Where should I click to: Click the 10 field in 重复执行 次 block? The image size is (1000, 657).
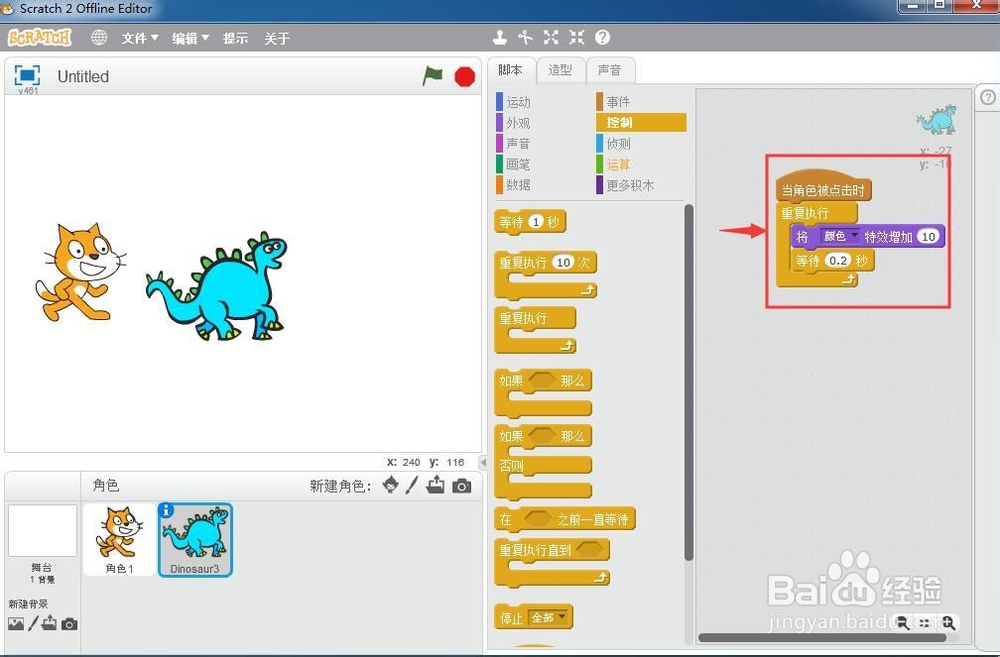tap(563, 262)
